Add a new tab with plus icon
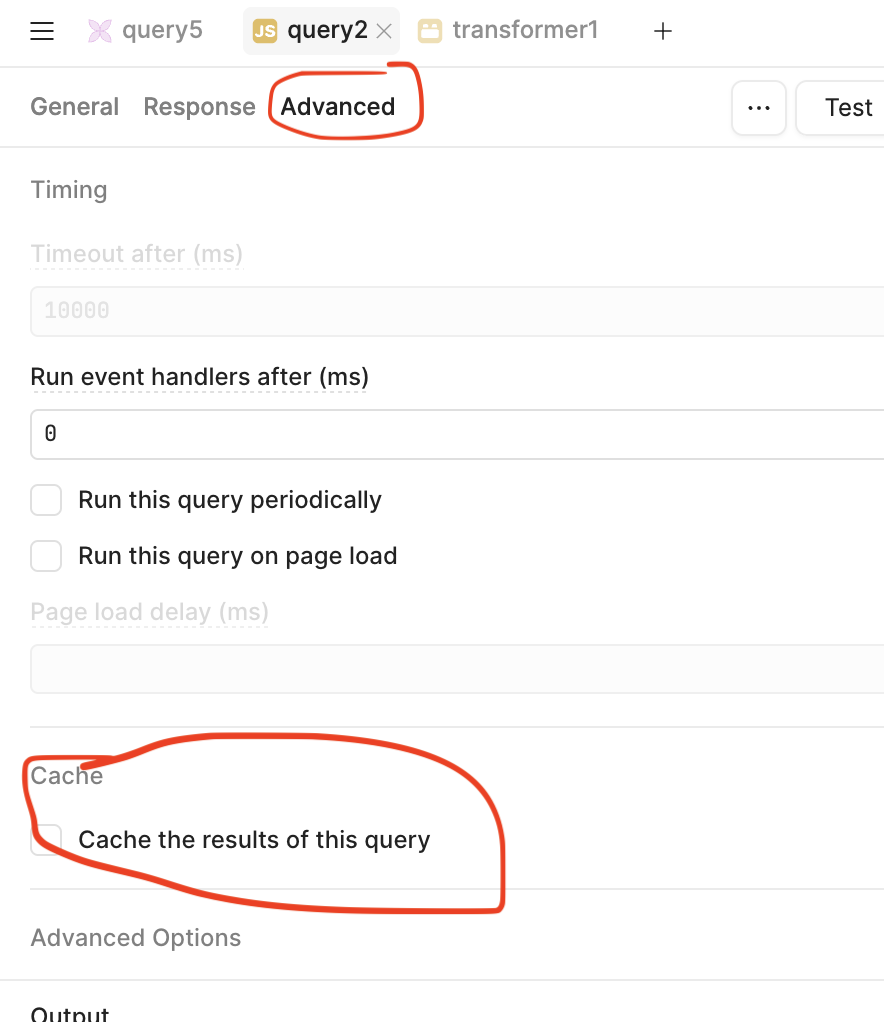 [x=662, y=31]
